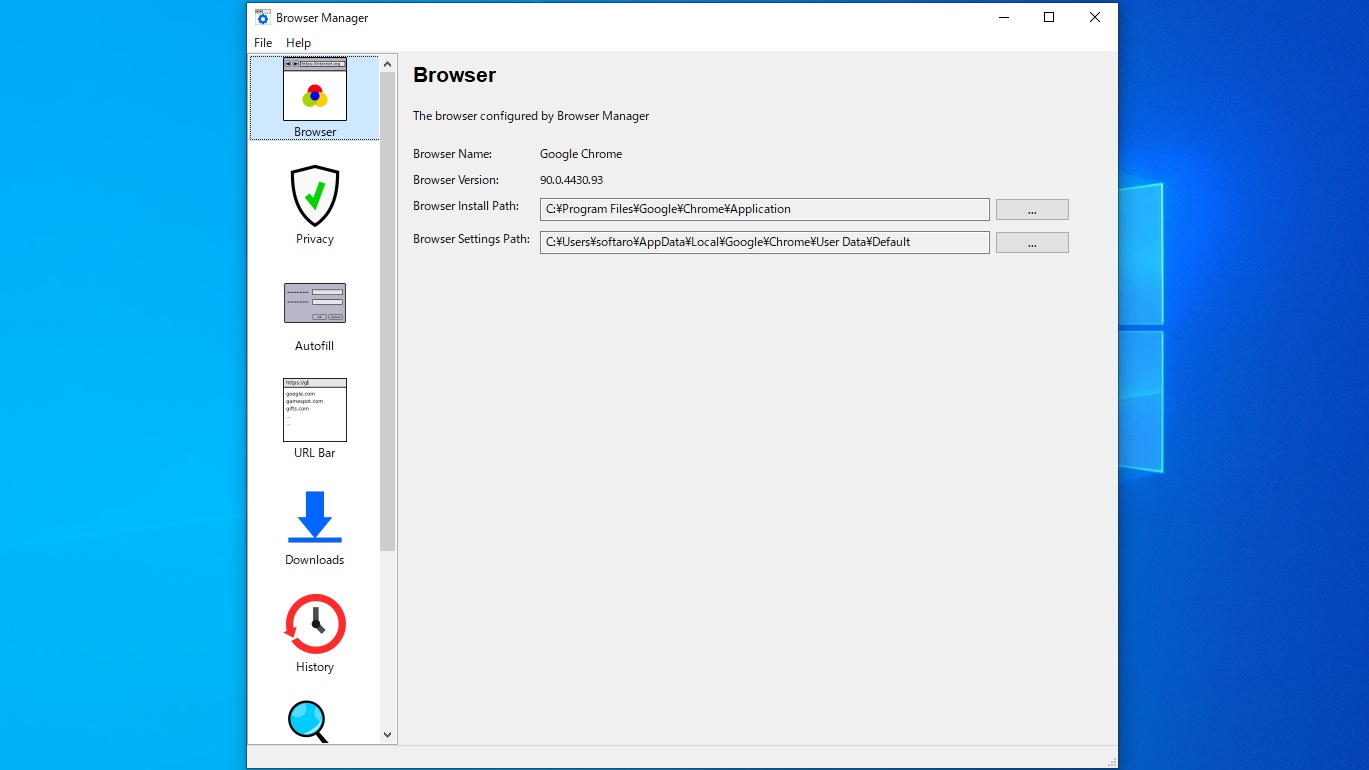Click the Browser Install Path field
Screen dimensions: 1369x770
pos(765,209)
